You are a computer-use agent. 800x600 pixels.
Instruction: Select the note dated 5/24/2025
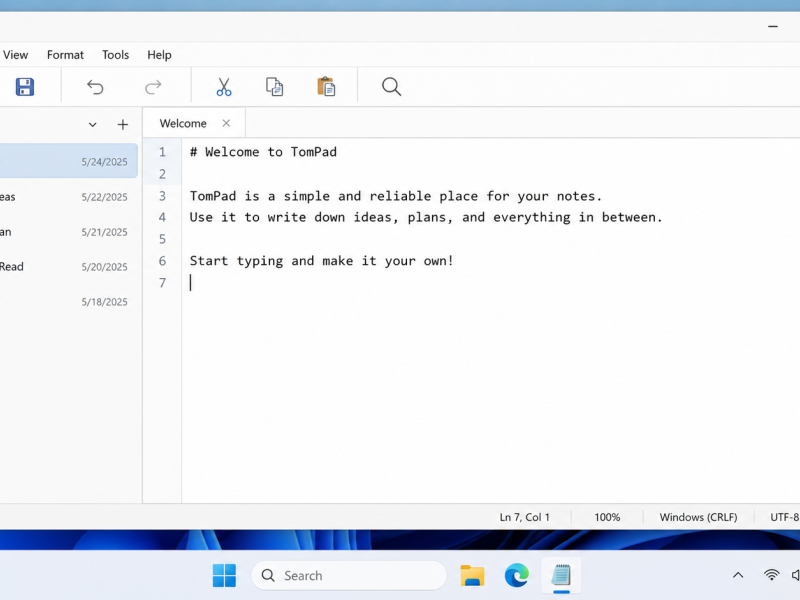pos(68,161)
